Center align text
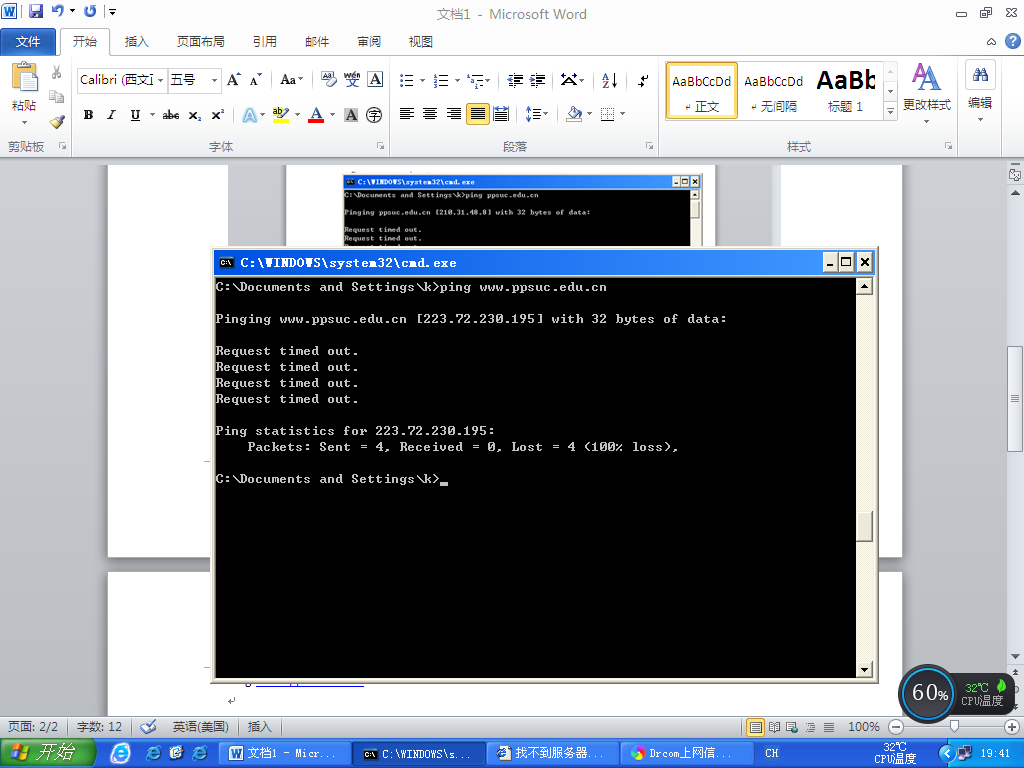 (430, 114)
